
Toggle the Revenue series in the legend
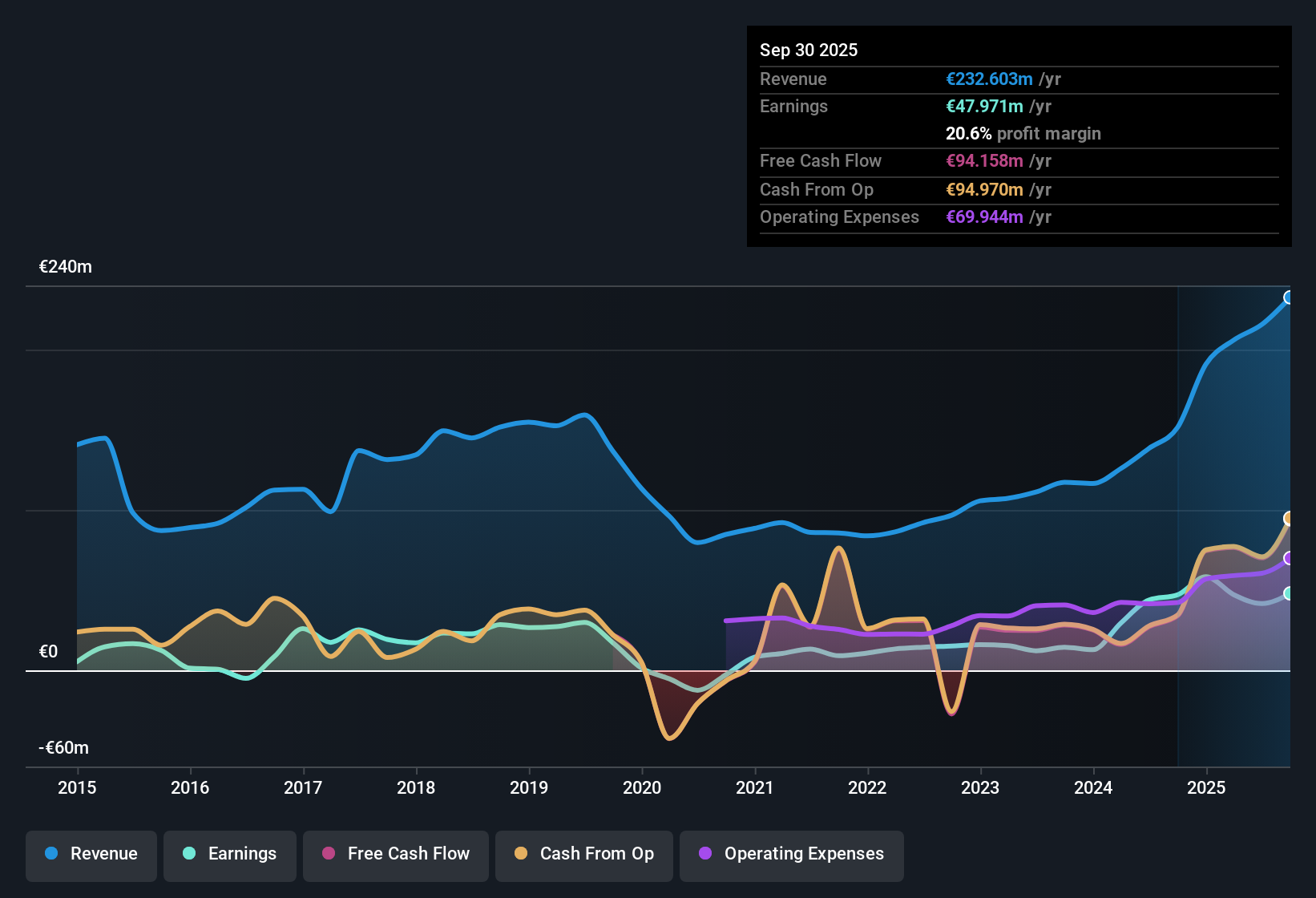pos(91,855)
